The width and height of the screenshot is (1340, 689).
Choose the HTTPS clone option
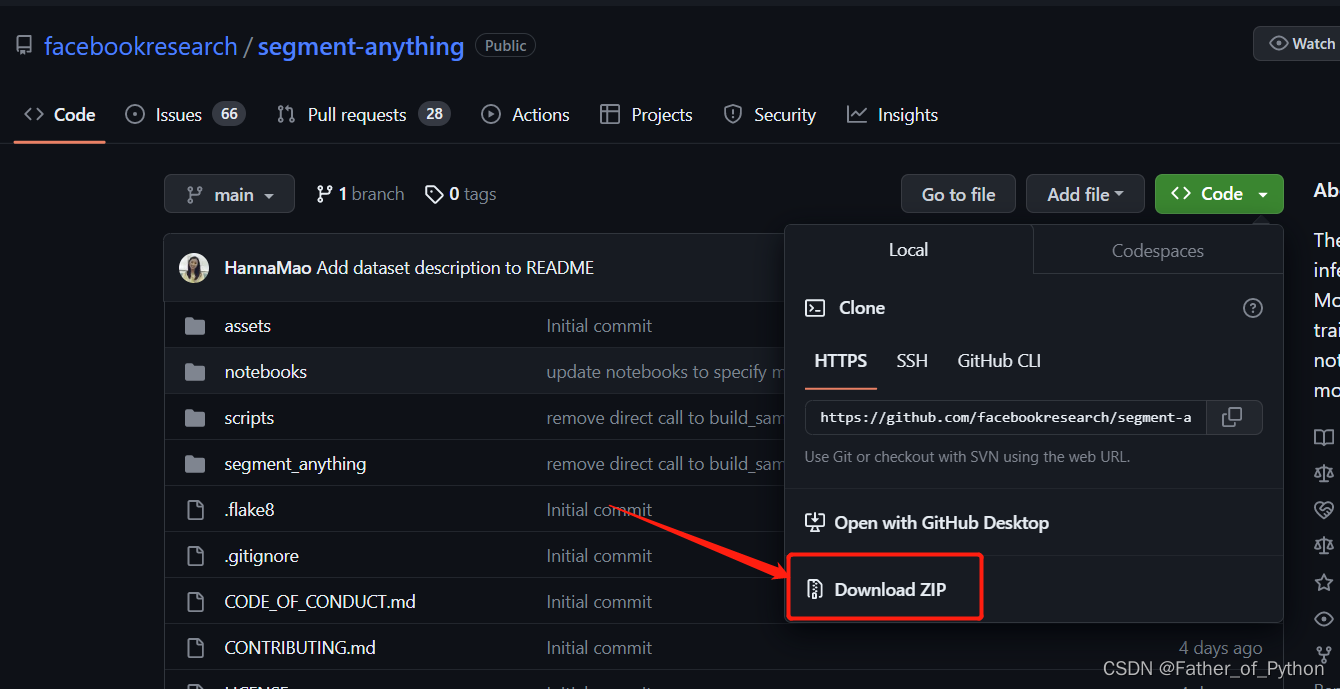click(x=841, y=361)
